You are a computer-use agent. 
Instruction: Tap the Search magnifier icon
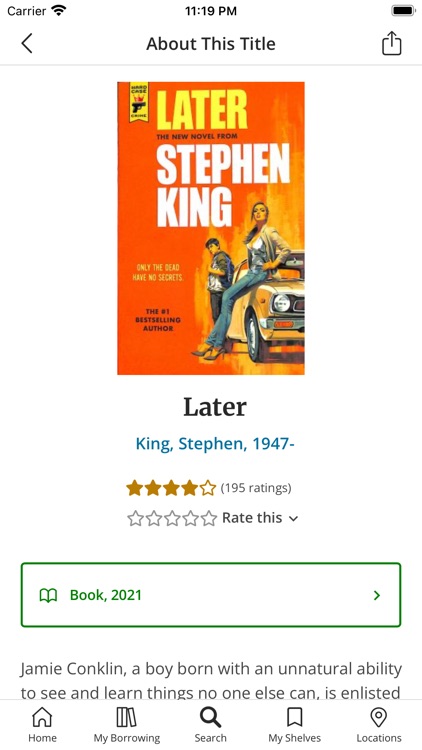point(211,717)
